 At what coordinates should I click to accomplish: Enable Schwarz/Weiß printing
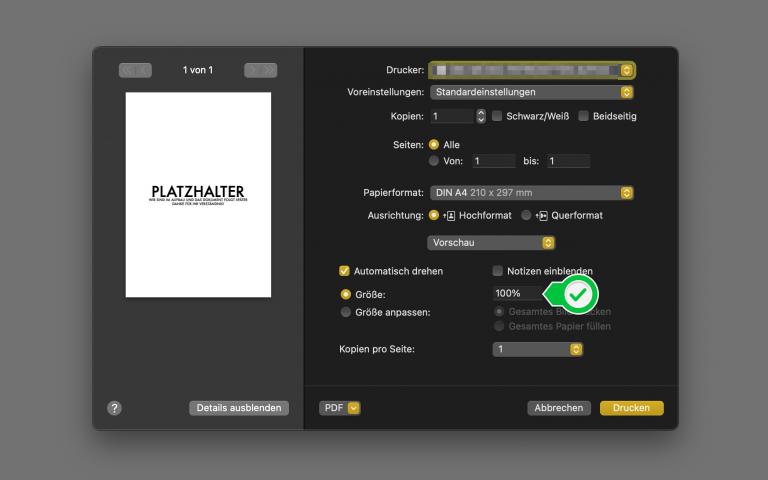pyautogui.click(x=497, y=116)
